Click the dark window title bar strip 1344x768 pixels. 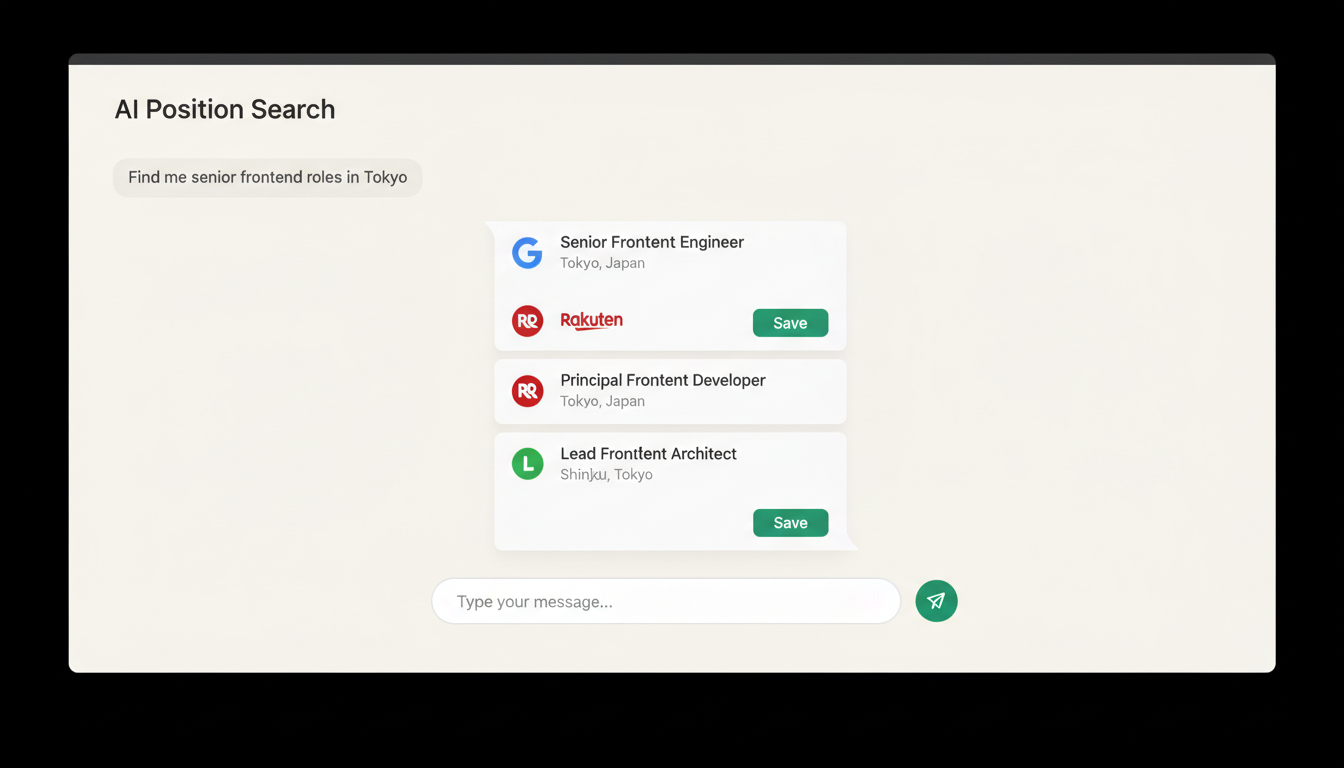tap(672, 59)
